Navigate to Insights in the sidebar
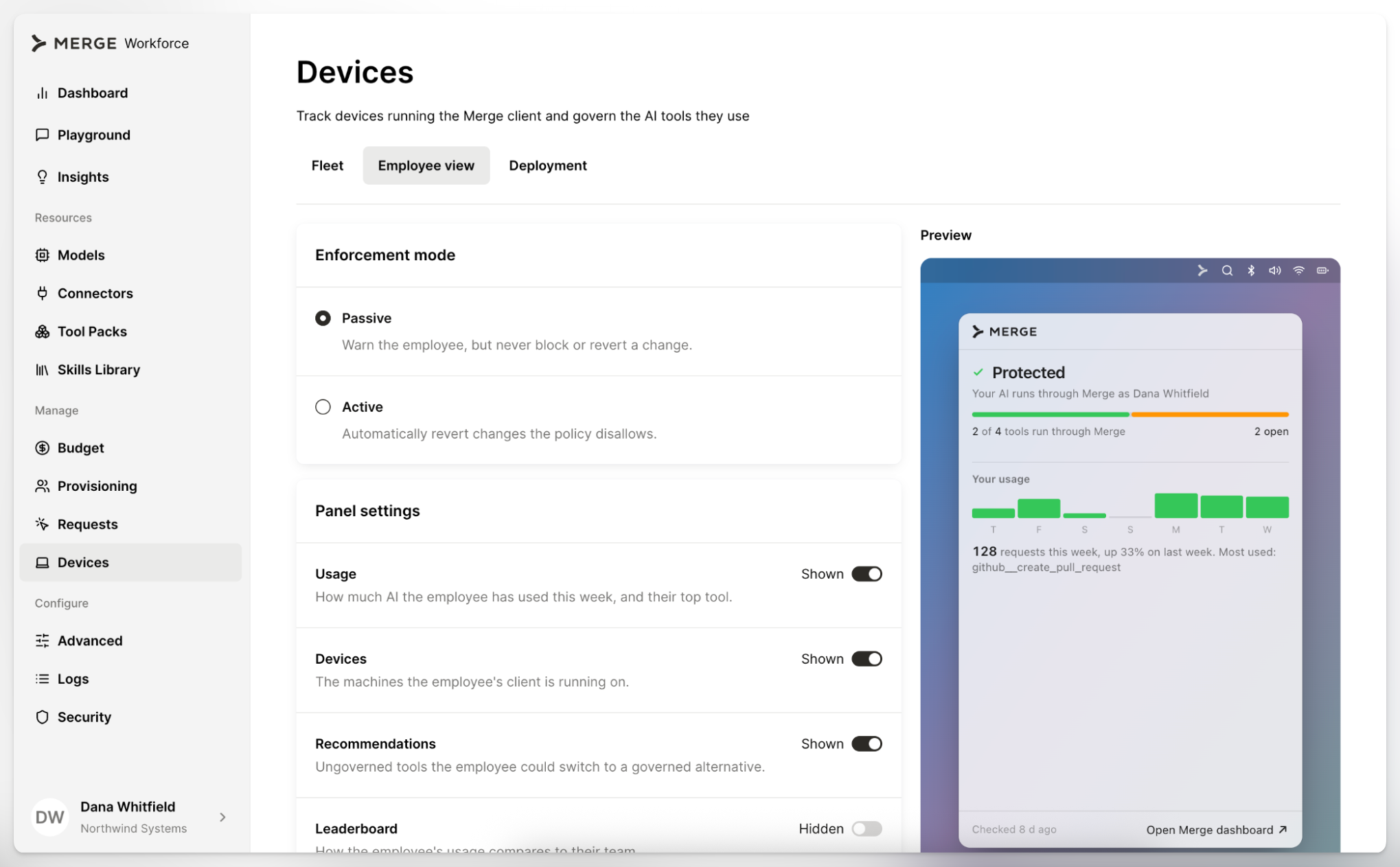This screenshot has height=867, width=1400. [130, 176]
